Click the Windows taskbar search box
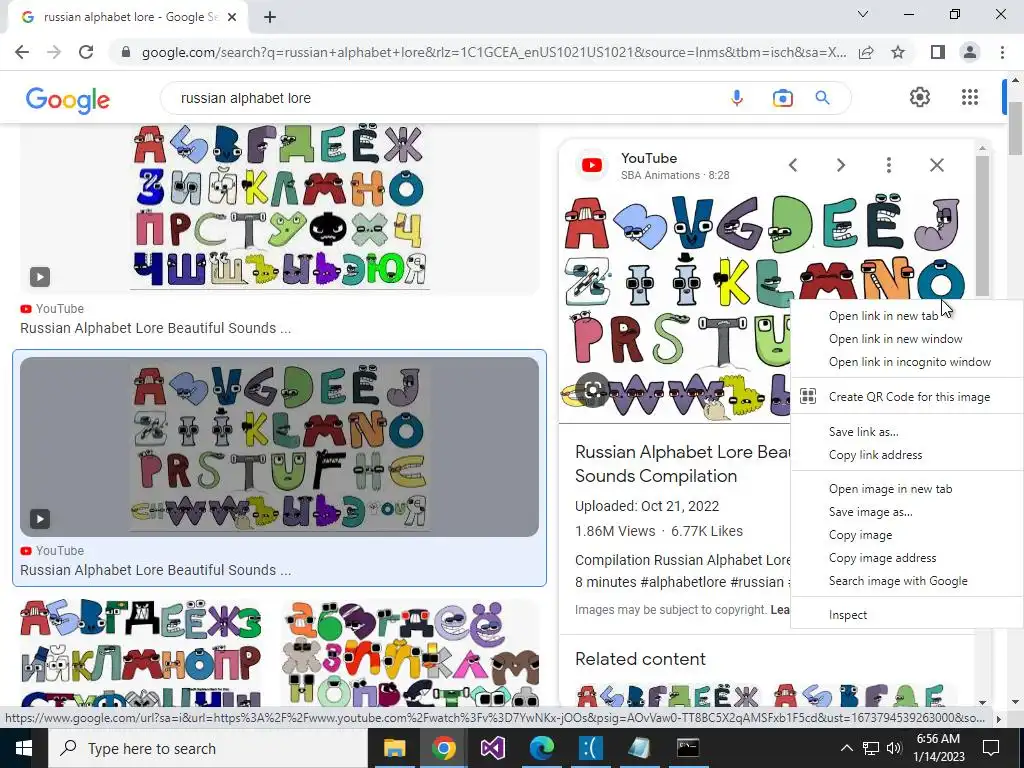 (208, 748)
